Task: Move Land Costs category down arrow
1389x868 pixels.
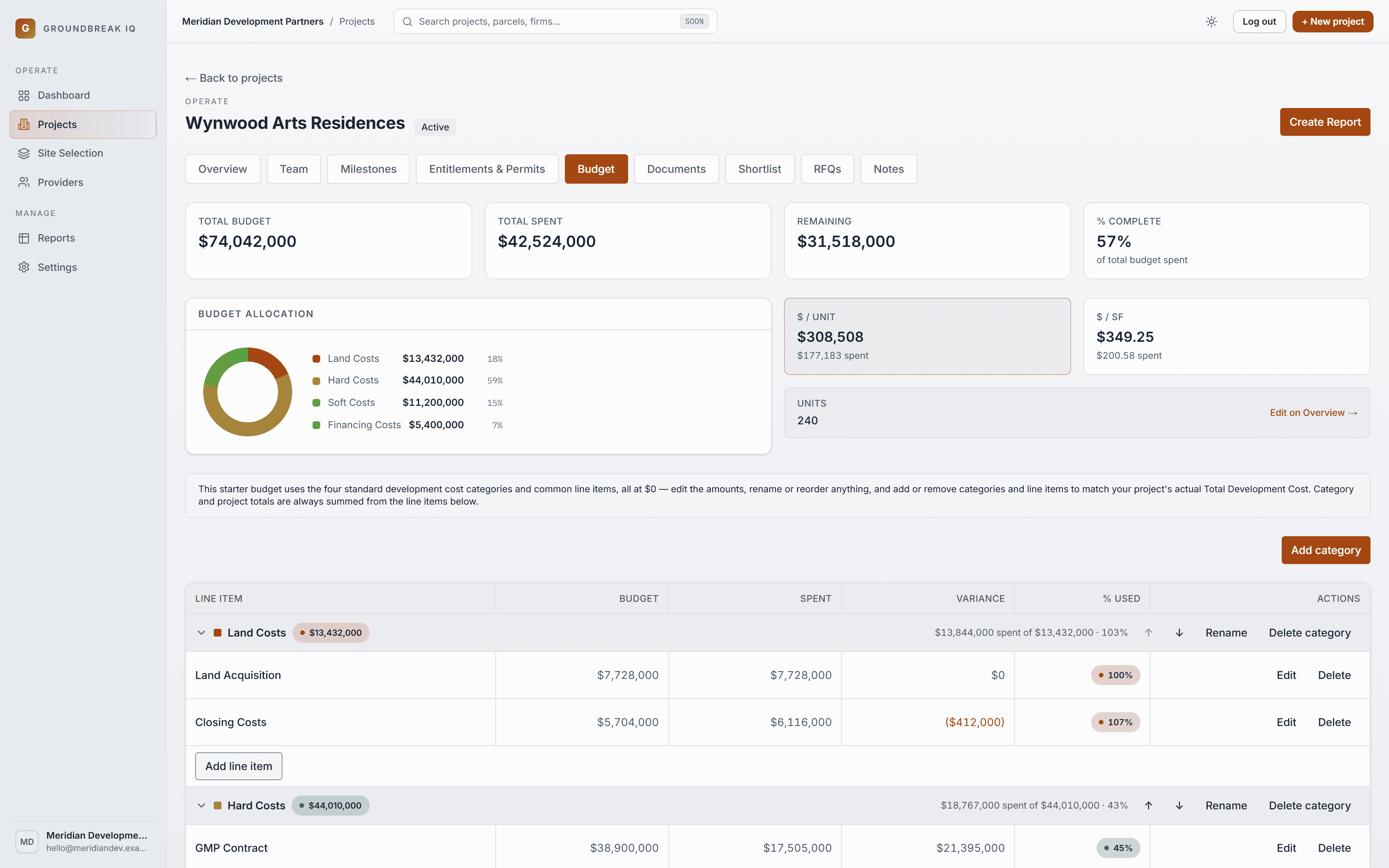Action: tap(1179, 633)
